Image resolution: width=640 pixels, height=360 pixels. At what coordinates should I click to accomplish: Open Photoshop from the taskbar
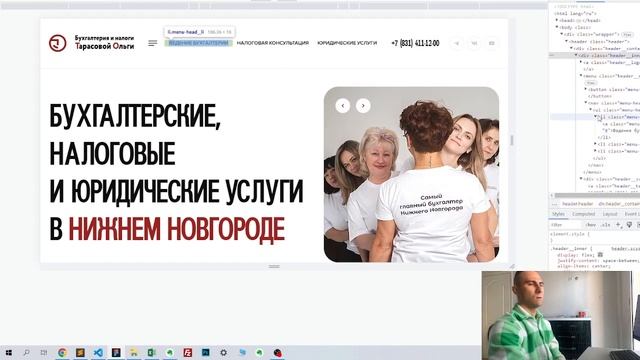coord(206,353)
